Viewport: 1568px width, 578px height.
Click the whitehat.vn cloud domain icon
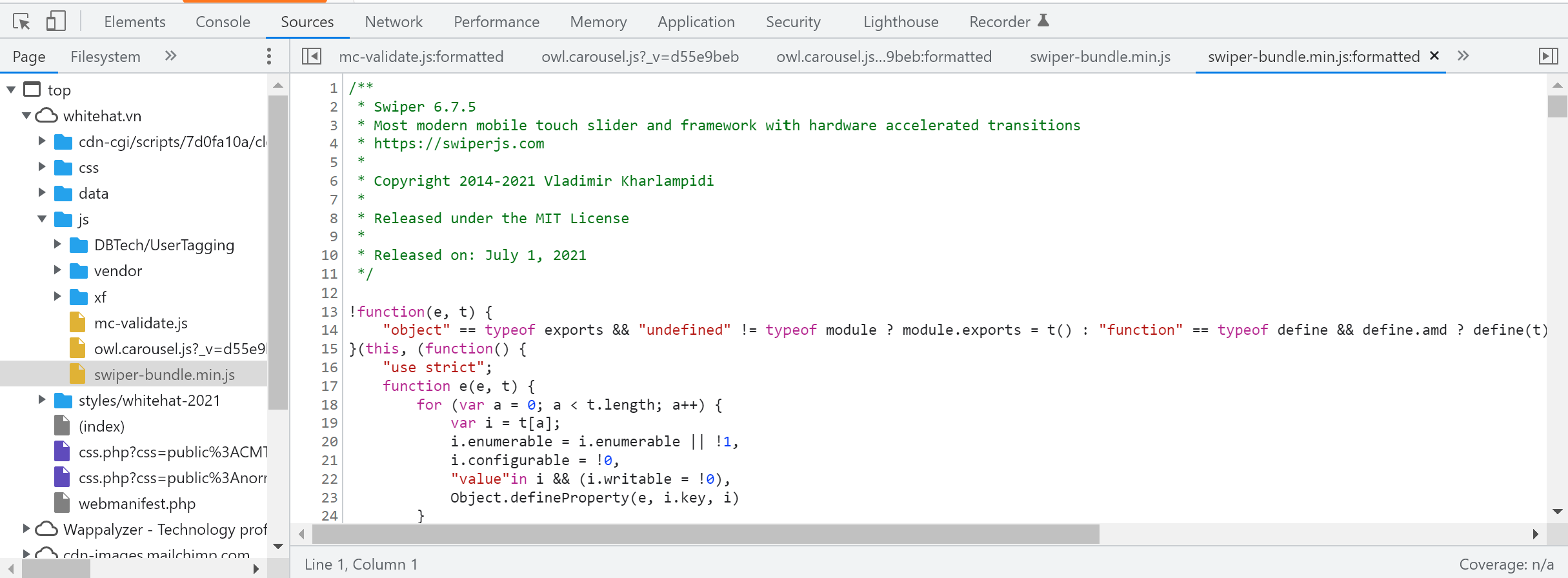tap(46, 115)
